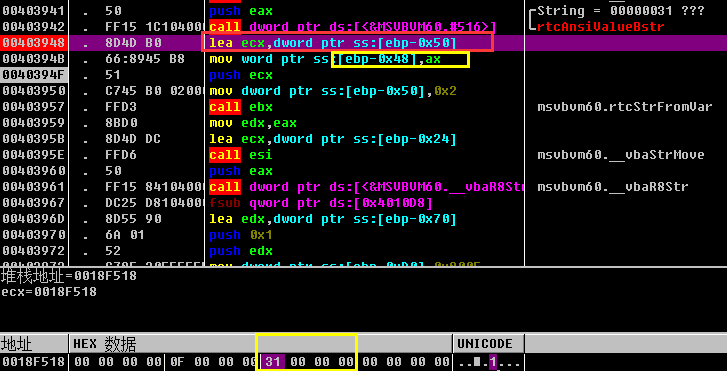
Task: Click the instruction lea ecx,dword ptr ss:[ebp-0x50]
Action: tap(333, 43)
